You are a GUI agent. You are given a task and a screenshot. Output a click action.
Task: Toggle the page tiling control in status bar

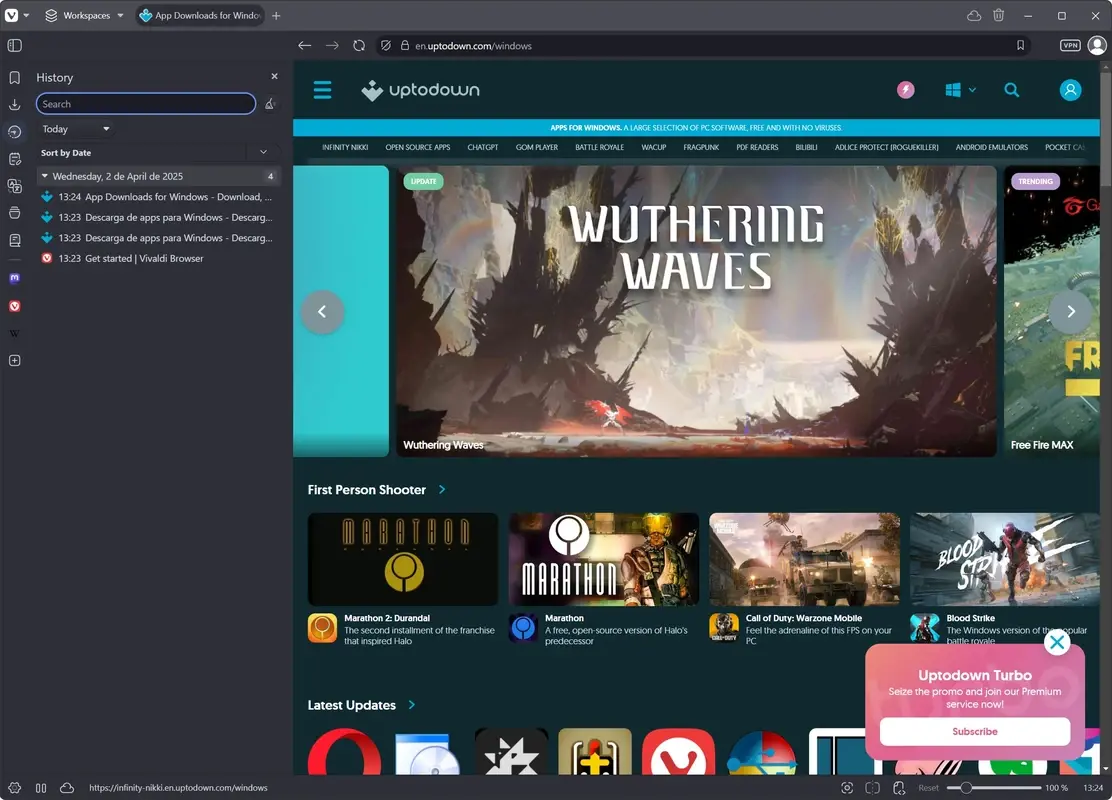pos(872,788)
